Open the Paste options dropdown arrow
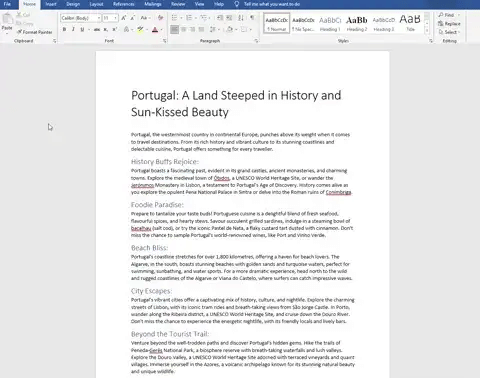 pyautogui.click(x=7, y=33)
